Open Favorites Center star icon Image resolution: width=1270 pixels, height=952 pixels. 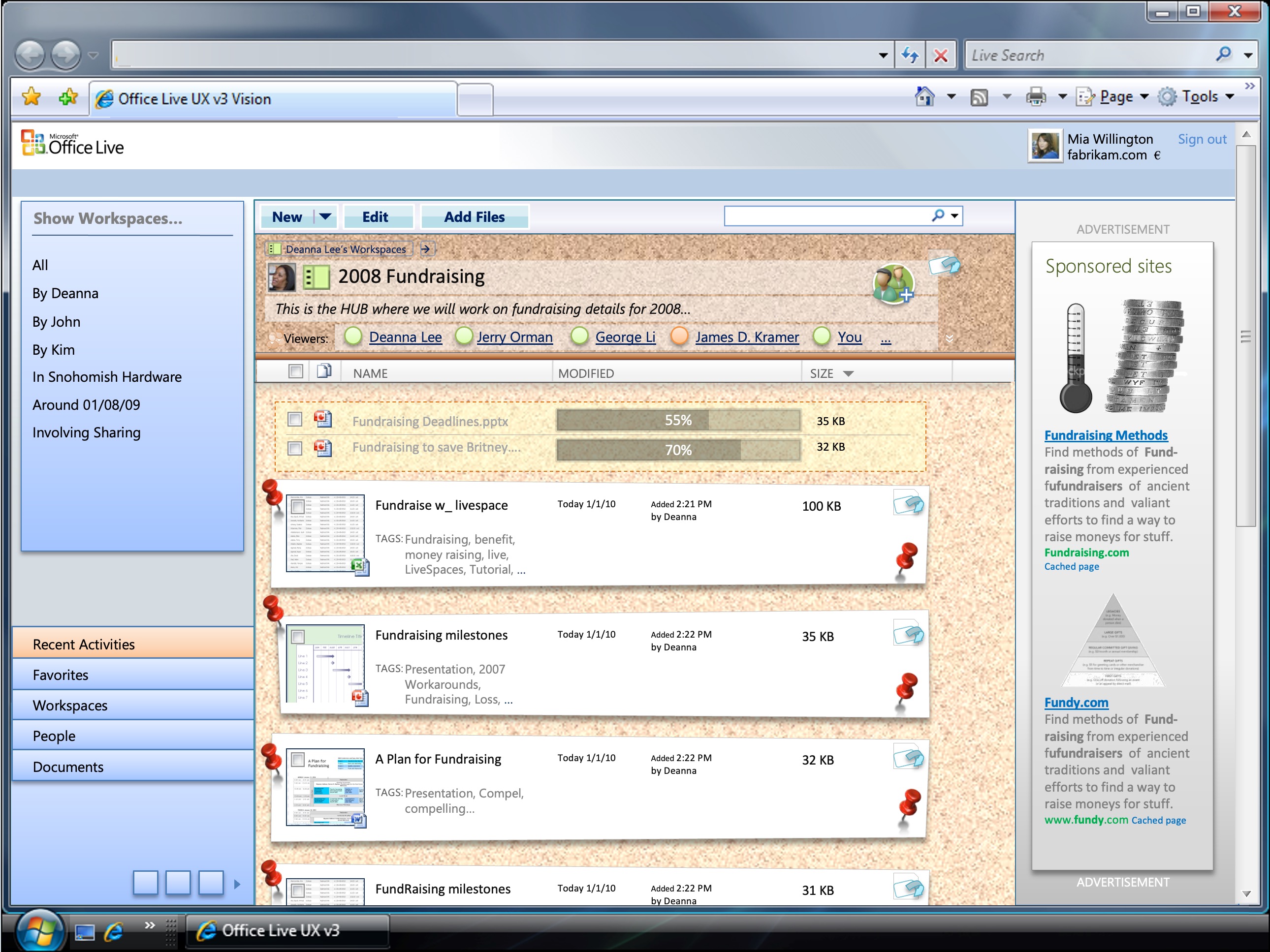point(32,96)
